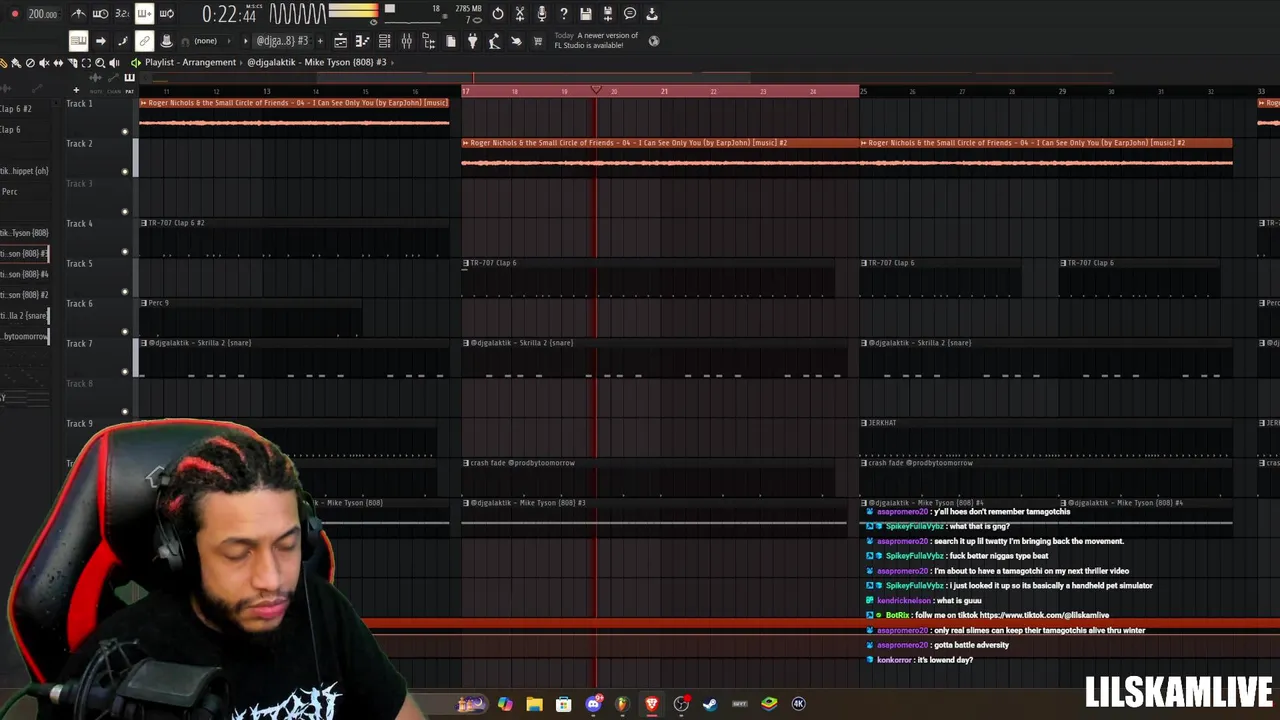
Task: Toggle the highlighted overdub/blend recording button
Action: (144, 14)
